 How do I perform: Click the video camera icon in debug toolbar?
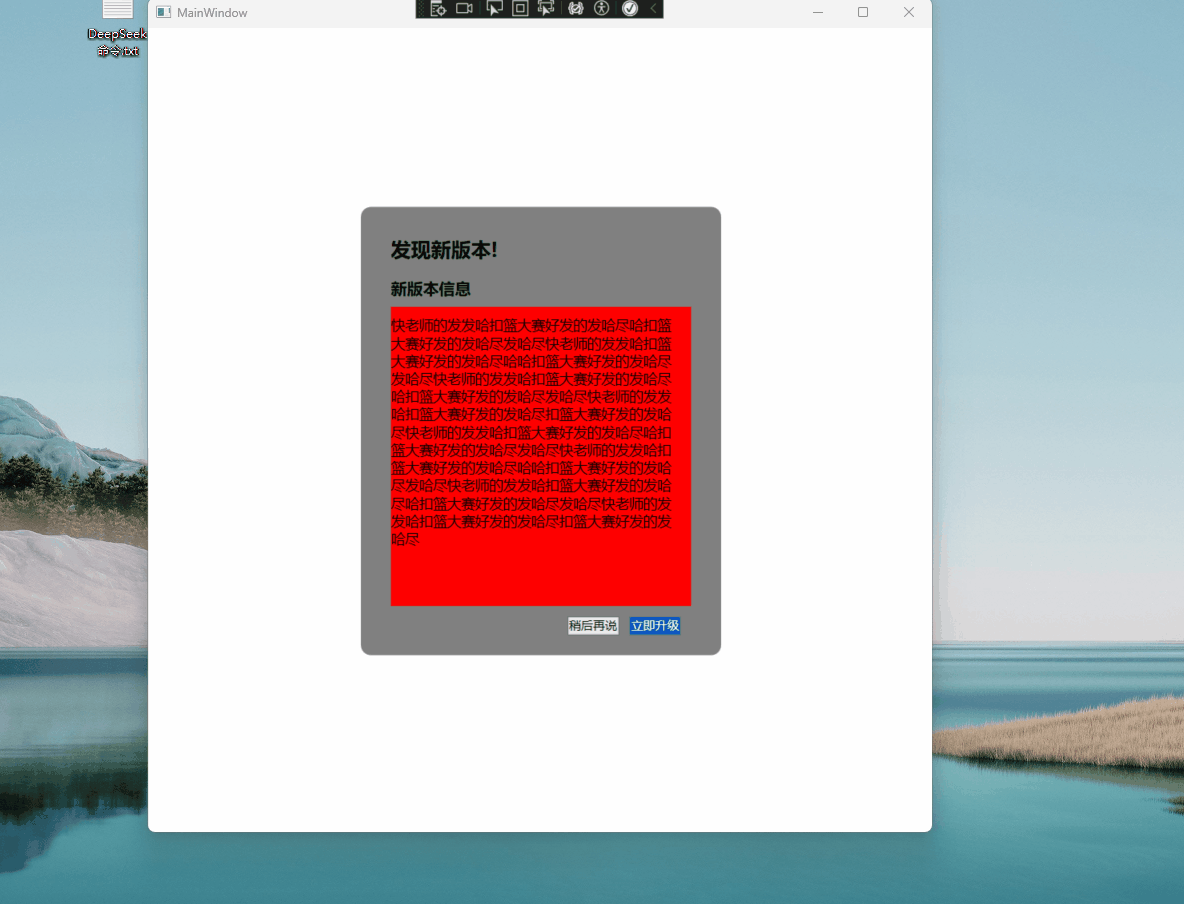point(464,9)
